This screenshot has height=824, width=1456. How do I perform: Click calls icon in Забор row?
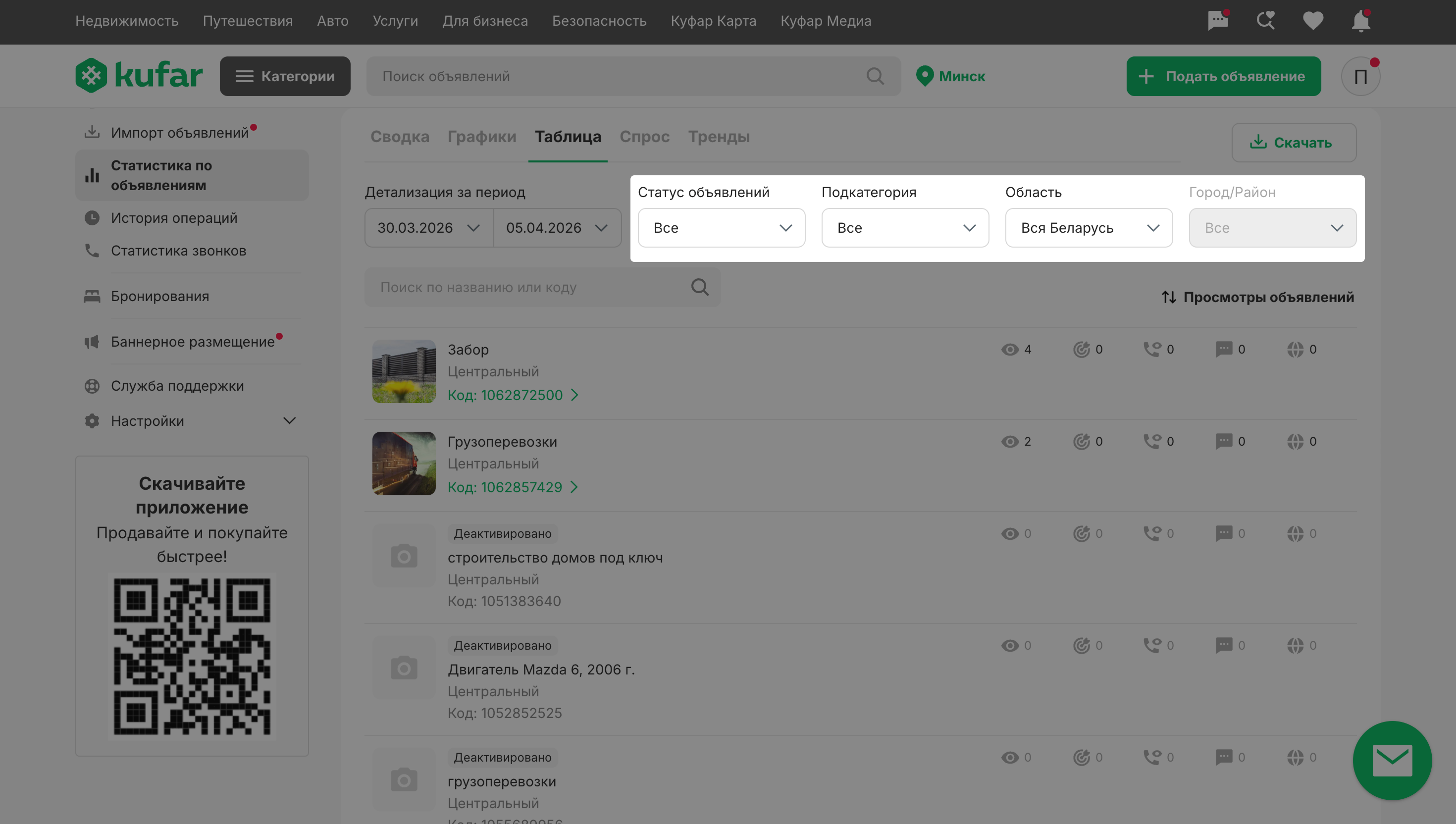pos(1152,350)
